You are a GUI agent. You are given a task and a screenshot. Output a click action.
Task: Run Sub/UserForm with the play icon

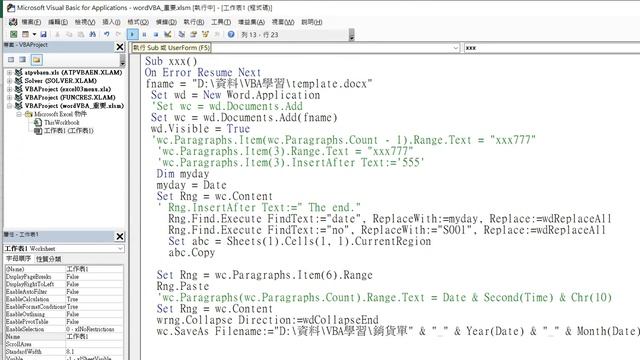pos(133,35)
